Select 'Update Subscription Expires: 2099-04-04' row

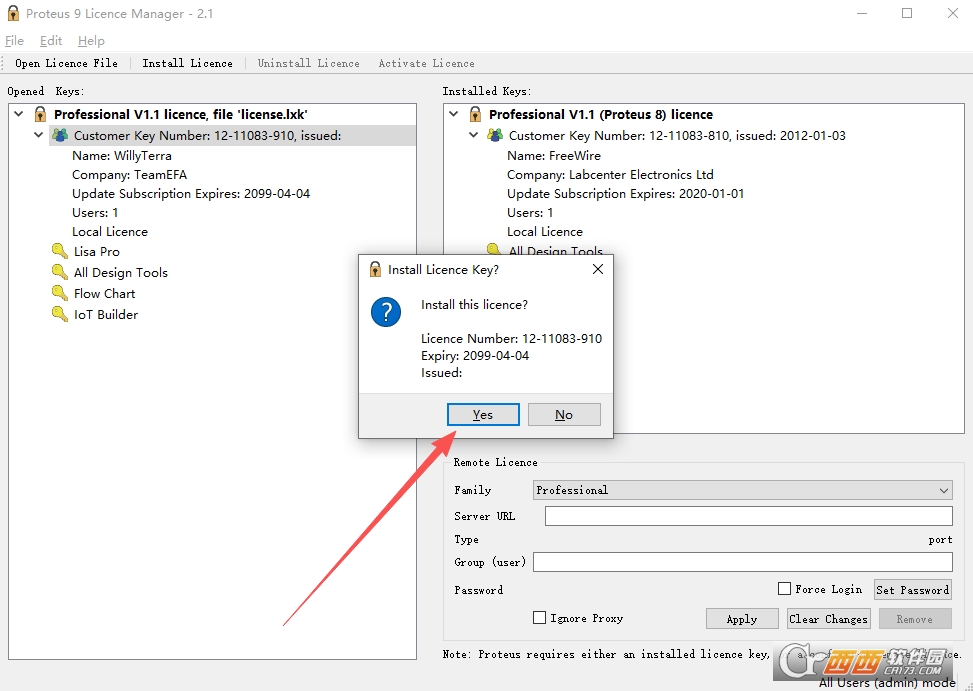coord(191,194)
